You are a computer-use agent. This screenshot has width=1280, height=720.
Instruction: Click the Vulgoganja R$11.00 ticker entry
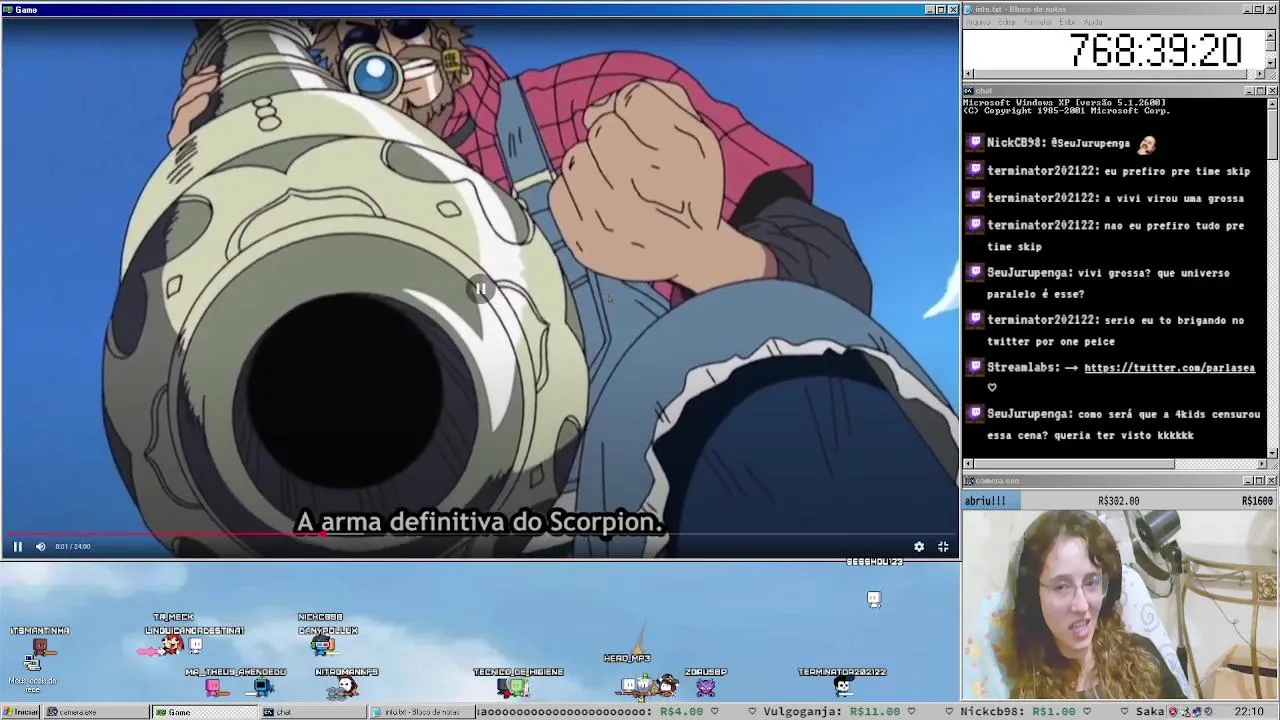pos(832,712)
